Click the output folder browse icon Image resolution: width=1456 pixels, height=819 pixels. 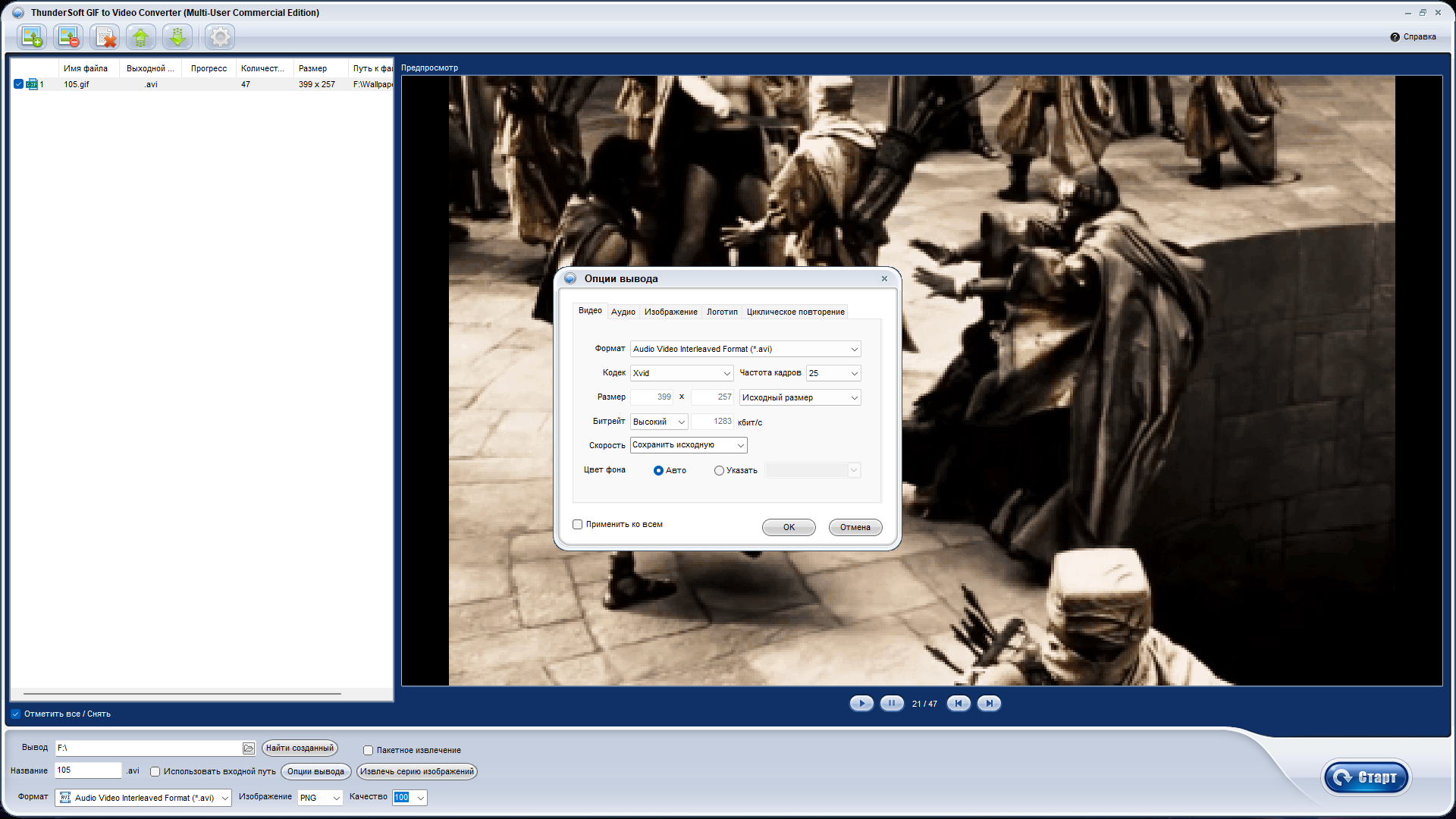tap(249, 748)
